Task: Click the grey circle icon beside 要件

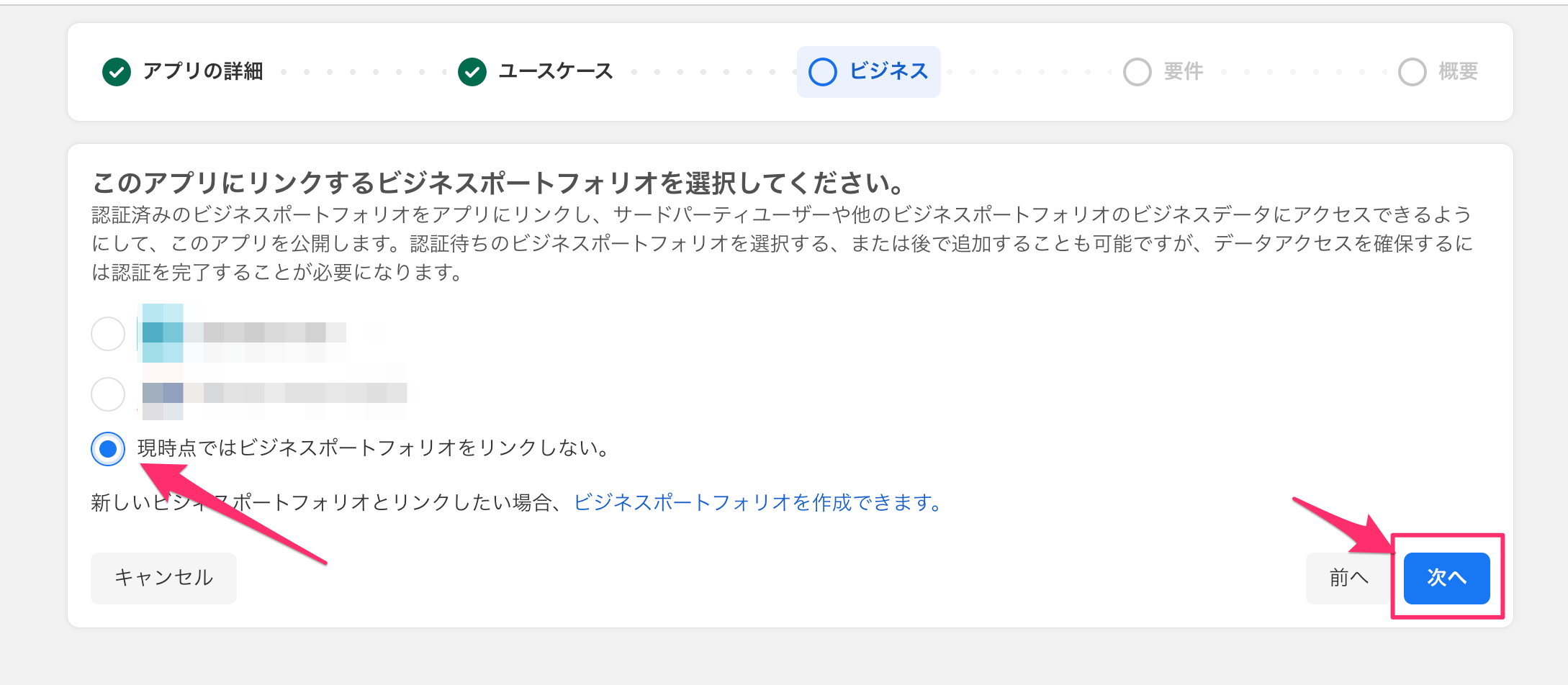Action: [x=1137, y=72]
